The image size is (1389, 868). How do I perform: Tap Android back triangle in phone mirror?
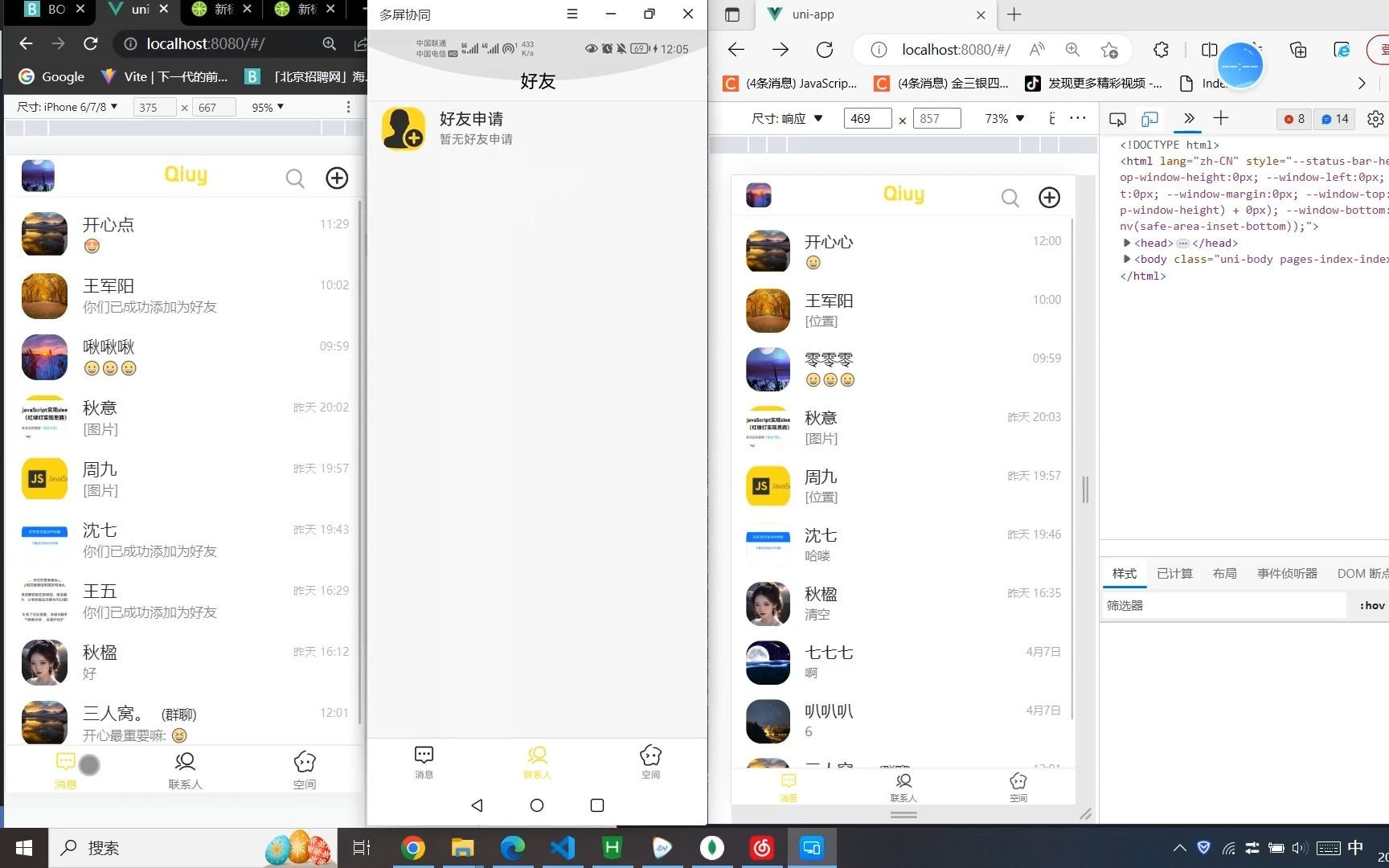point(477,805)
